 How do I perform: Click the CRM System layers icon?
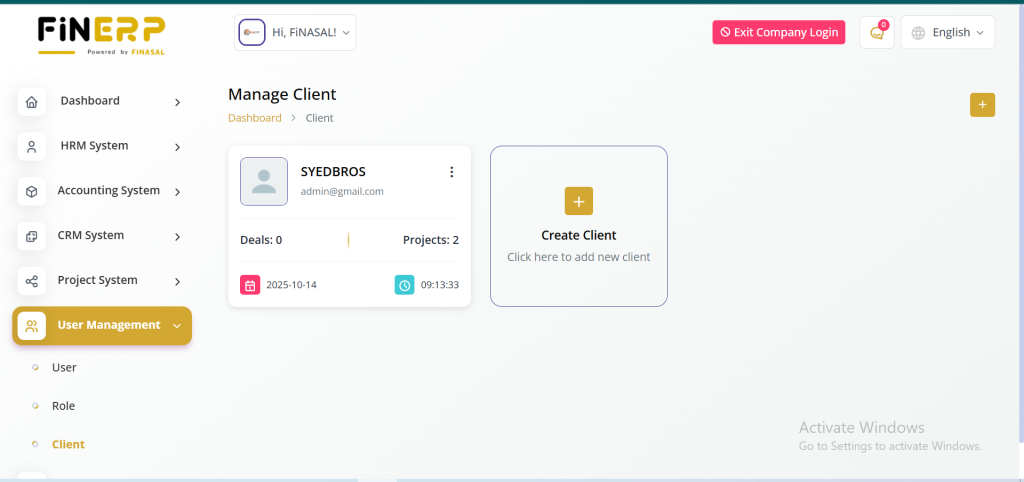pos(32,237)
